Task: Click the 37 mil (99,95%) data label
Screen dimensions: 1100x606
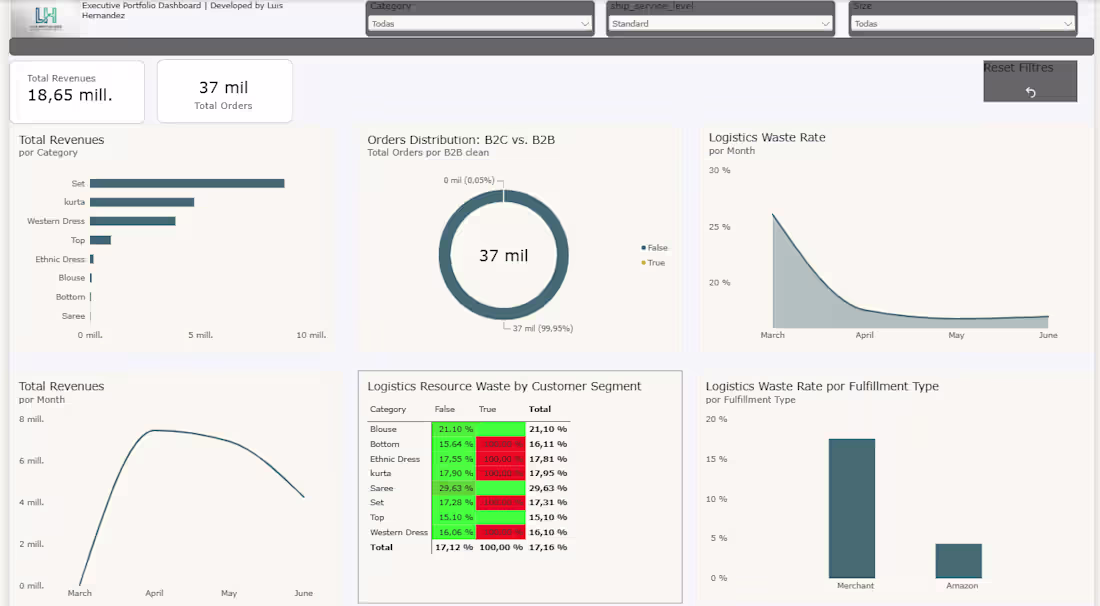Action: point(542,328)
